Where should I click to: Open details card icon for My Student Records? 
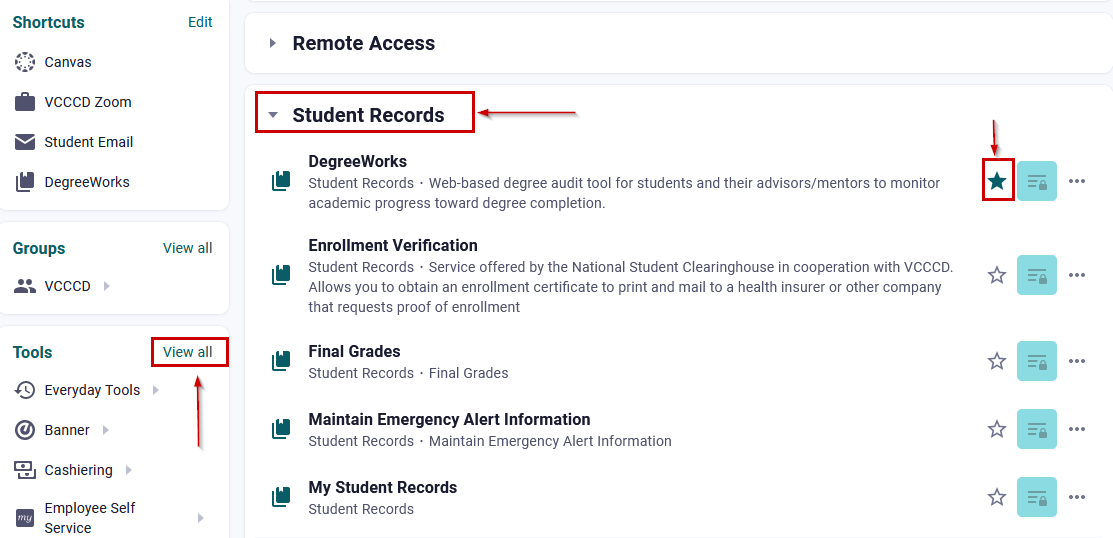point(1036,497)
